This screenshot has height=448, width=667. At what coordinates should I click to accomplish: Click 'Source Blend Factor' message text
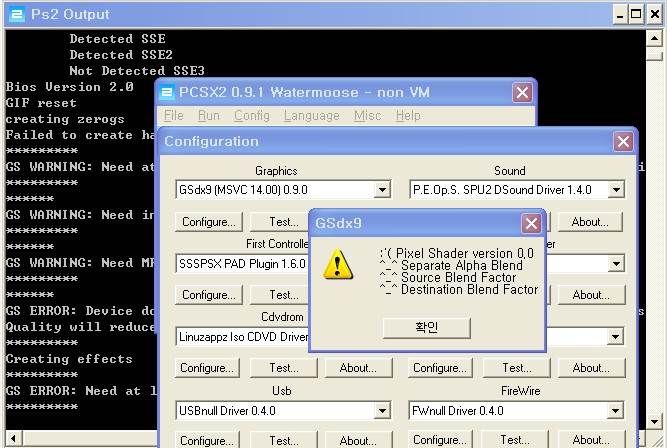tap(459, 278)
